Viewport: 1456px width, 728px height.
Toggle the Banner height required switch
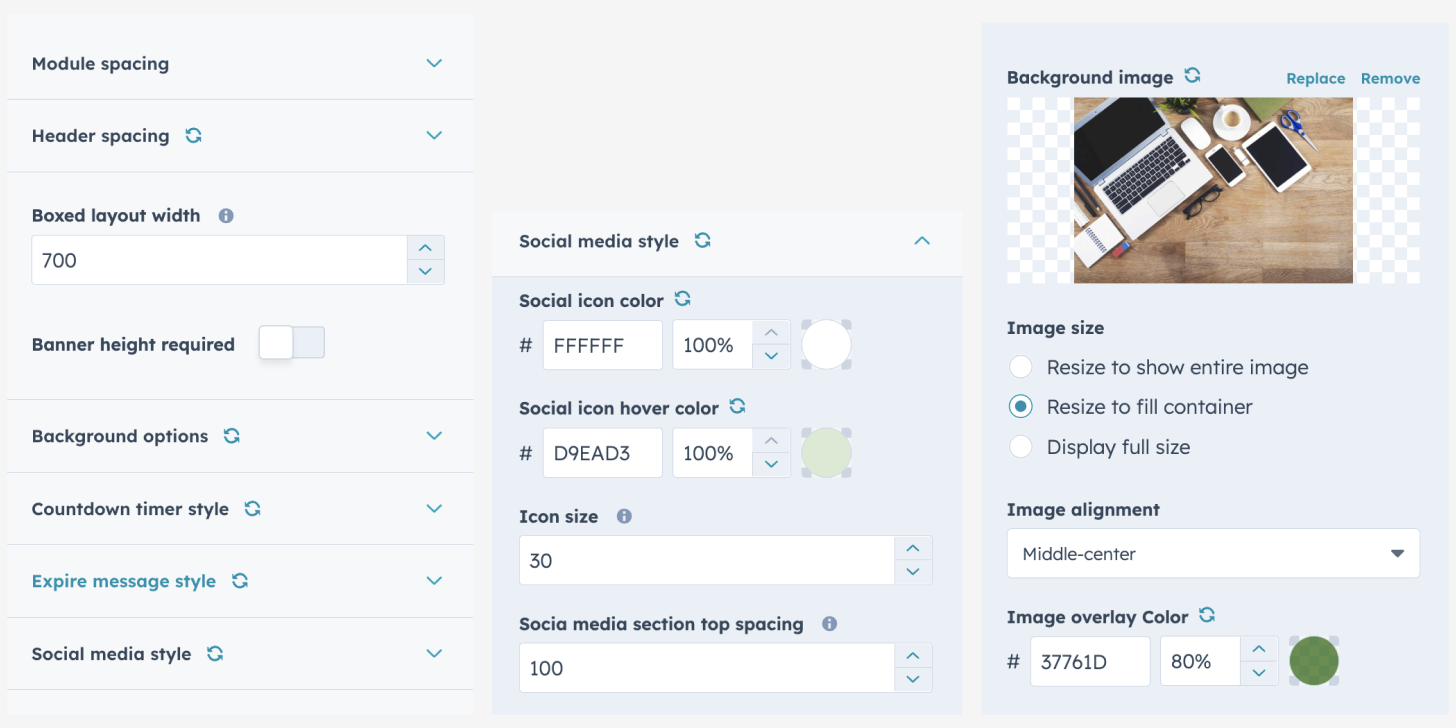point(291,343)
